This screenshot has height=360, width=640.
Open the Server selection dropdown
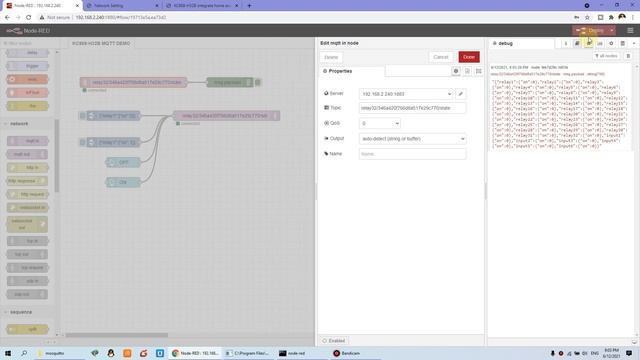[x=406, y=94]
